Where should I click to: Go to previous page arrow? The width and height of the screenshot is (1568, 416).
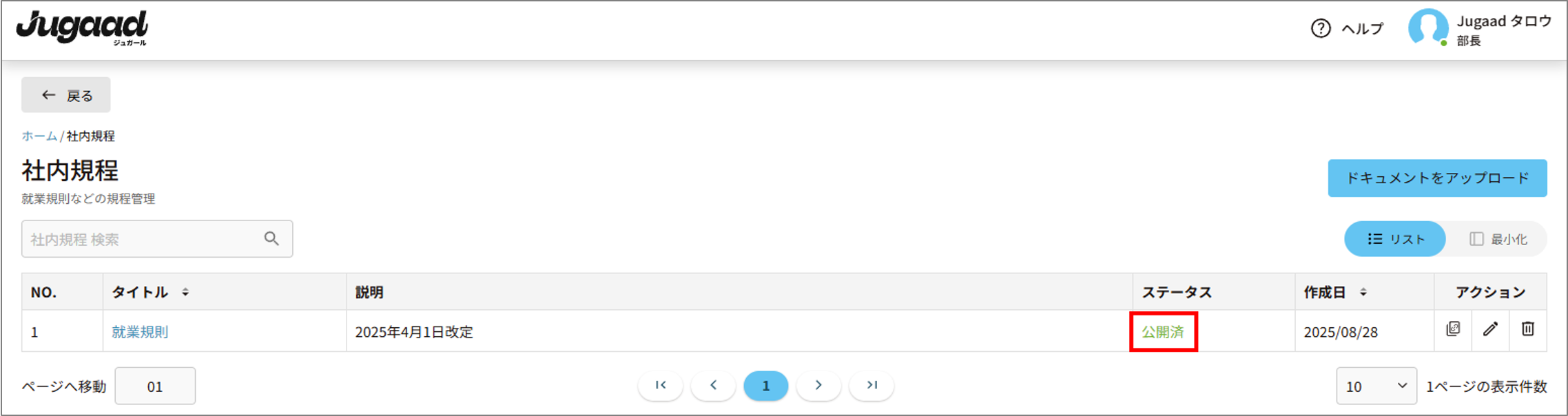point(713,385)
